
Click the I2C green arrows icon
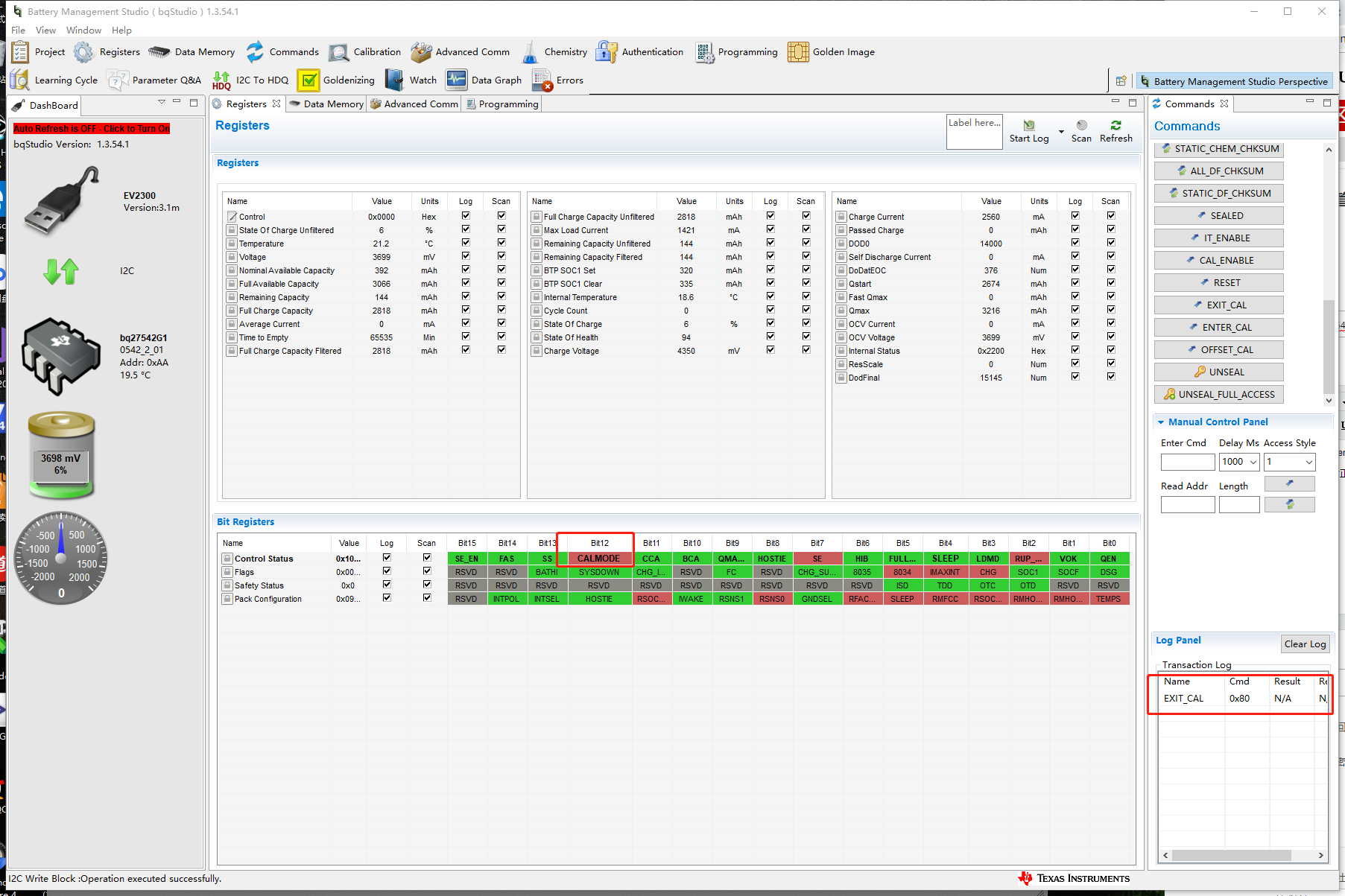tap(61, 271)
